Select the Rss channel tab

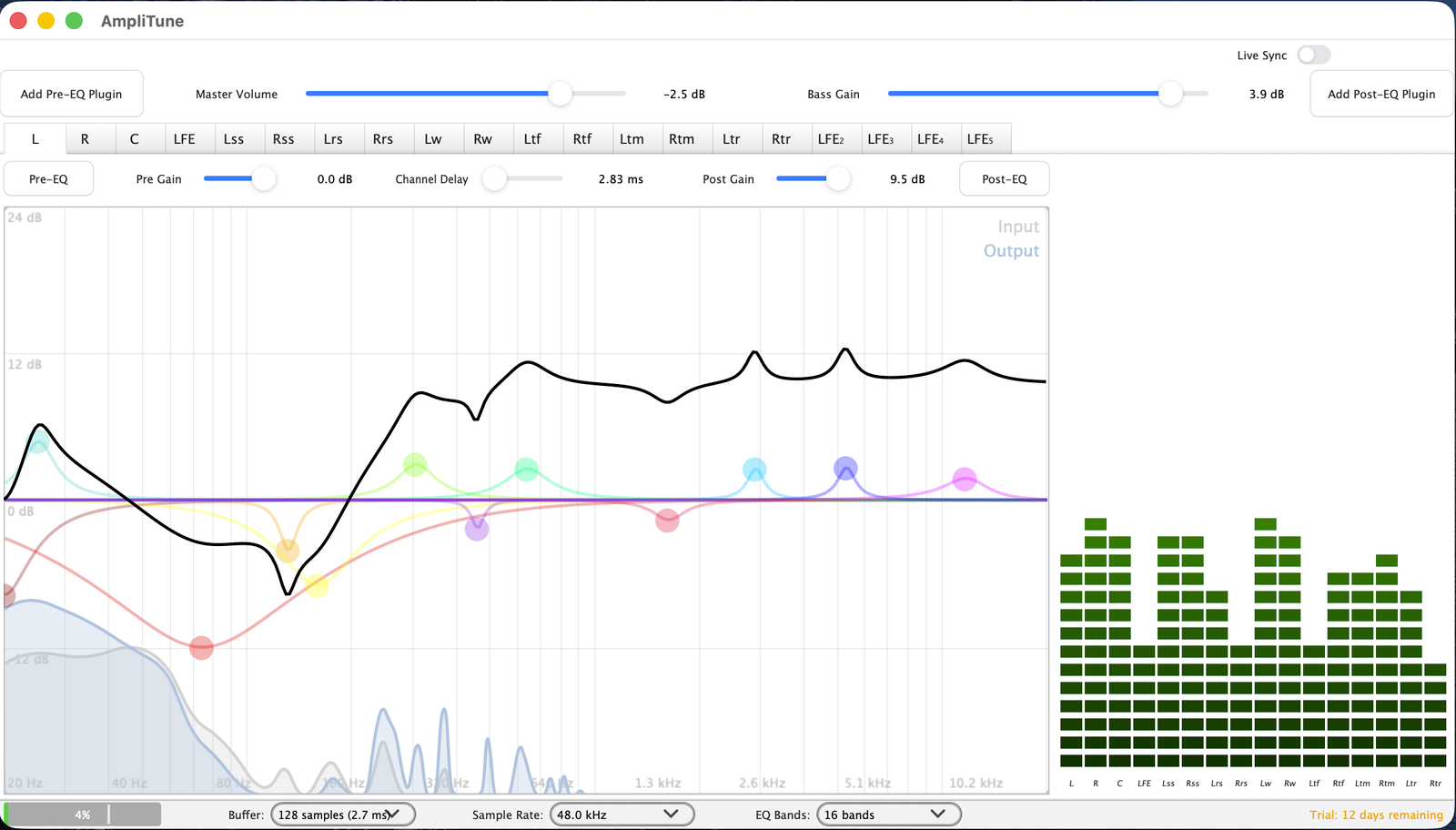[x=283, y=139]
